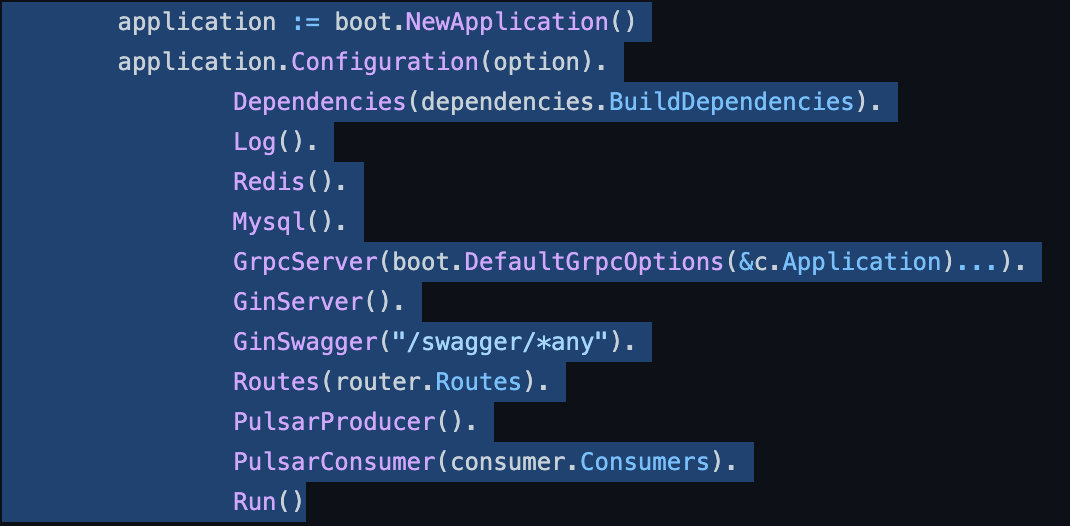Select the BuildDependencies identifier

tap(732, 102)
